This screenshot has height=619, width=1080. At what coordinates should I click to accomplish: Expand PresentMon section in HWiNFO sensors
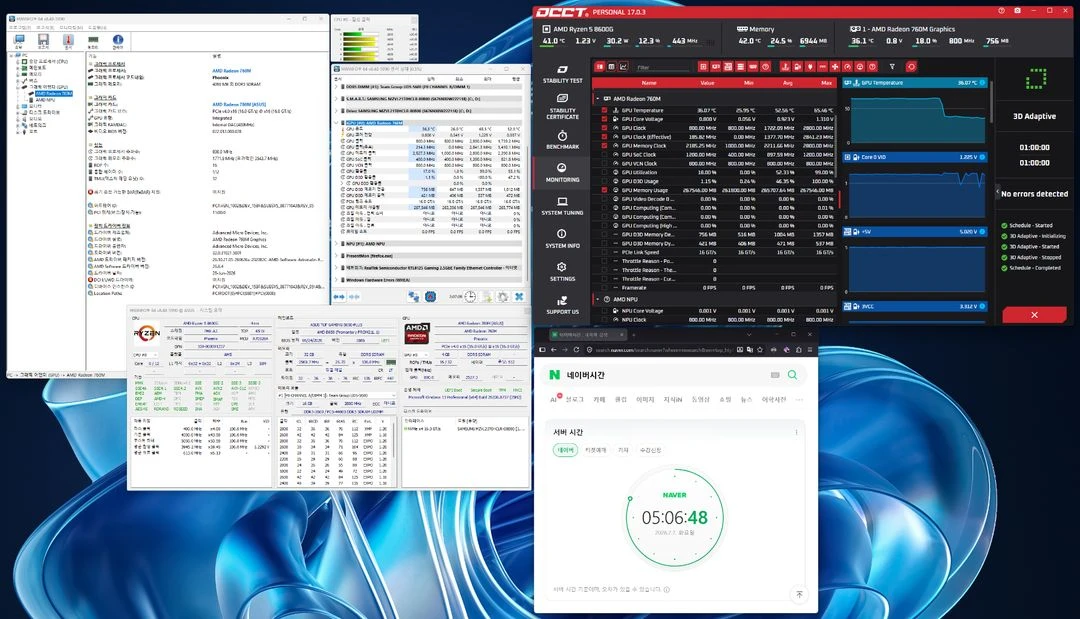point(336,255)
